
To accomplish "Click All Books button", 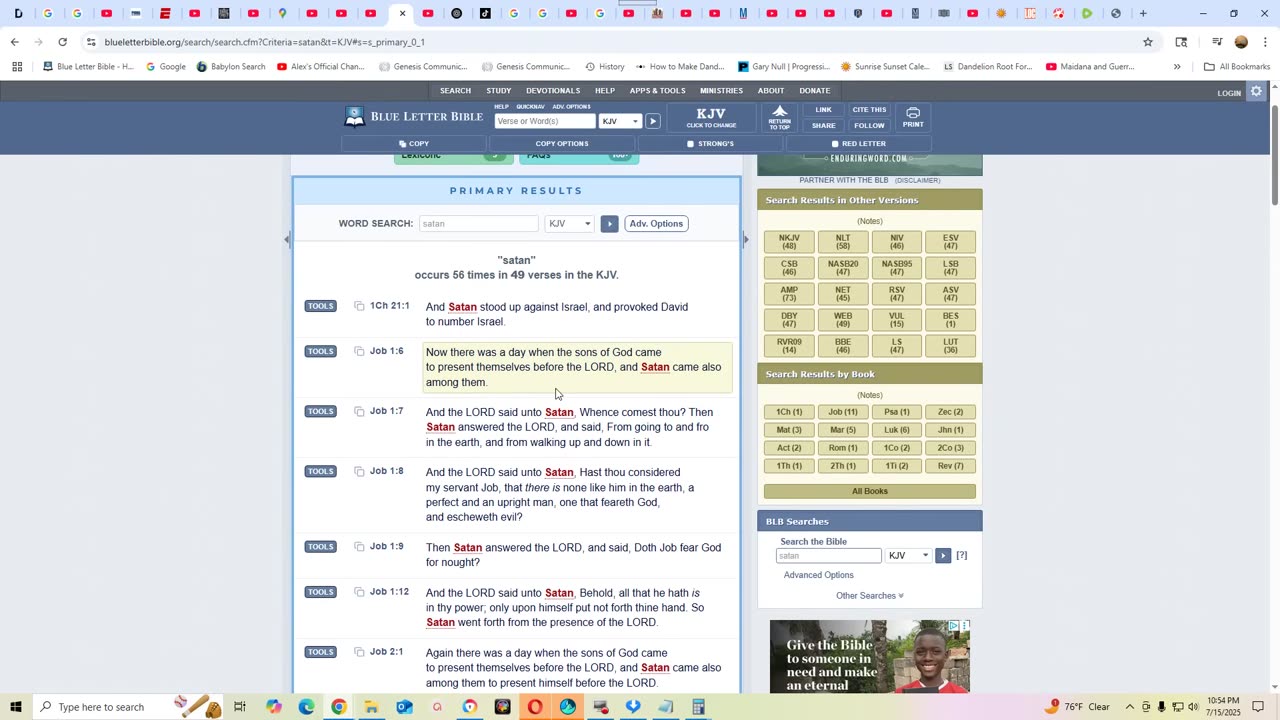I will (x=870, y=491).
